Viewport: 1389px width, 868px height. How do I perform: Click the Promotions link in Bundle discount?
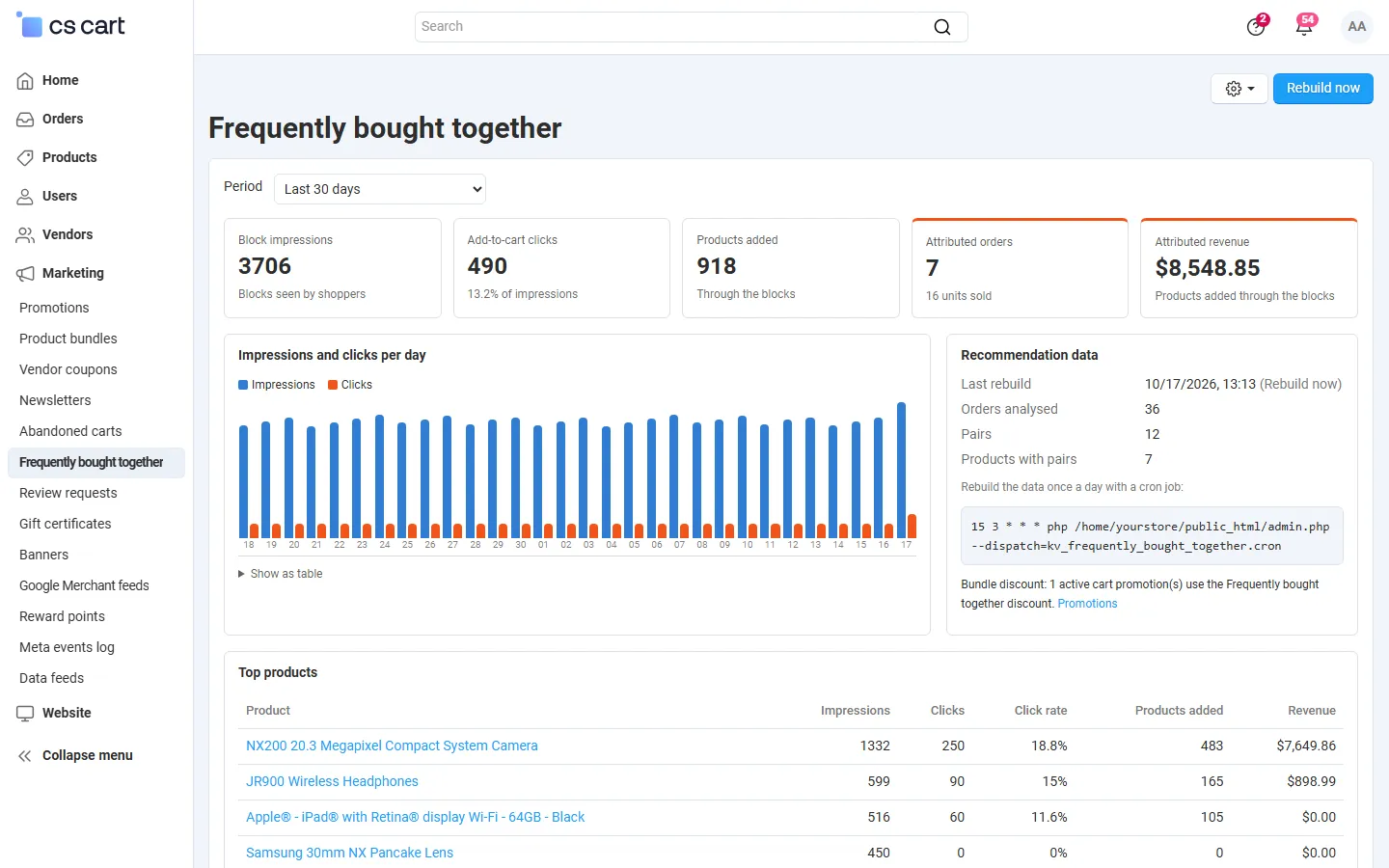click(1087, 604)
